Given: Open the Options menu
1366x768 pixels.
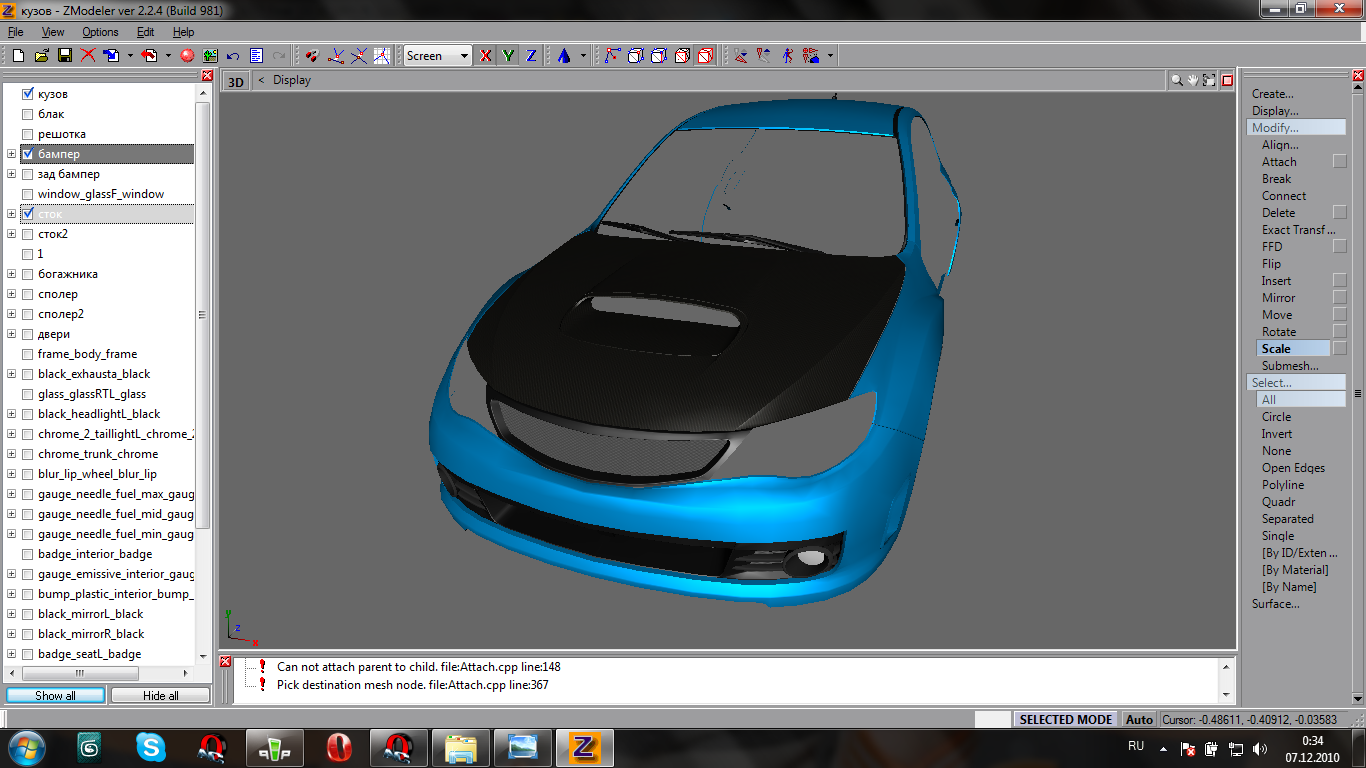Looking at the screenshot, I should tap(100, 32).
